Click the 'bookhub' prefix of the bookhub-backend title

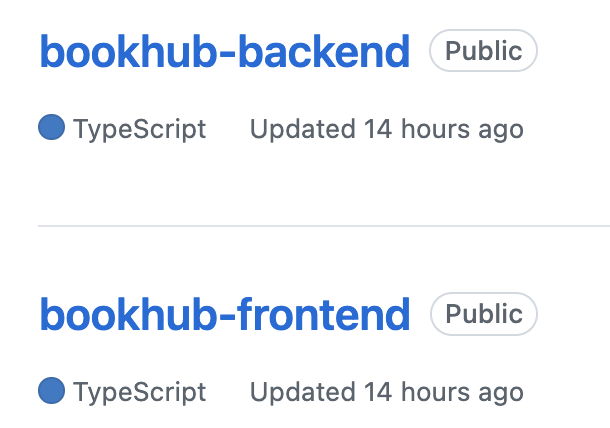coord(128,51)
